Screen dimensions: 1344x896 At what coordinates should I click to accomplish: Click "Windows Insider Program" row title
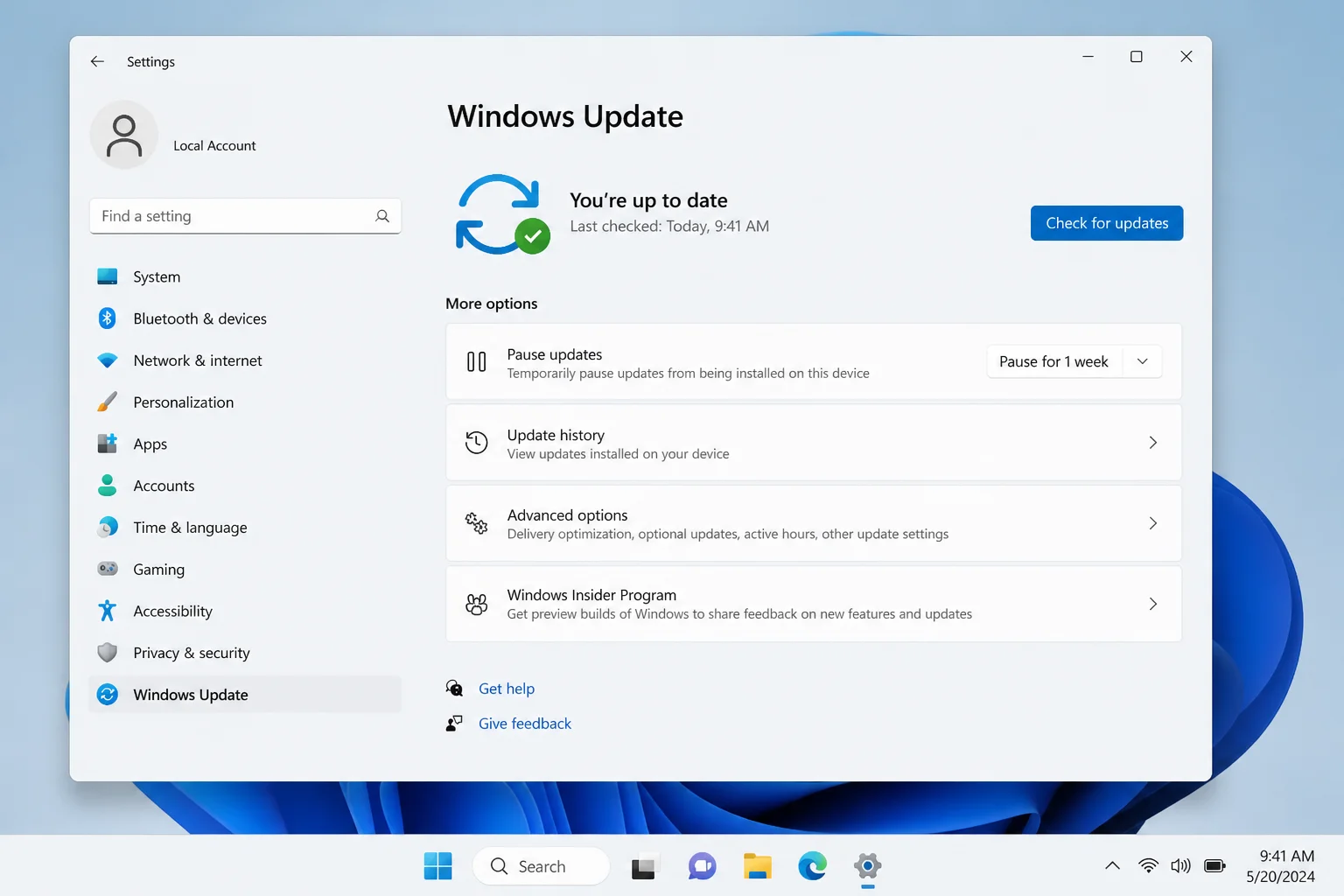[x=591, y=595]
